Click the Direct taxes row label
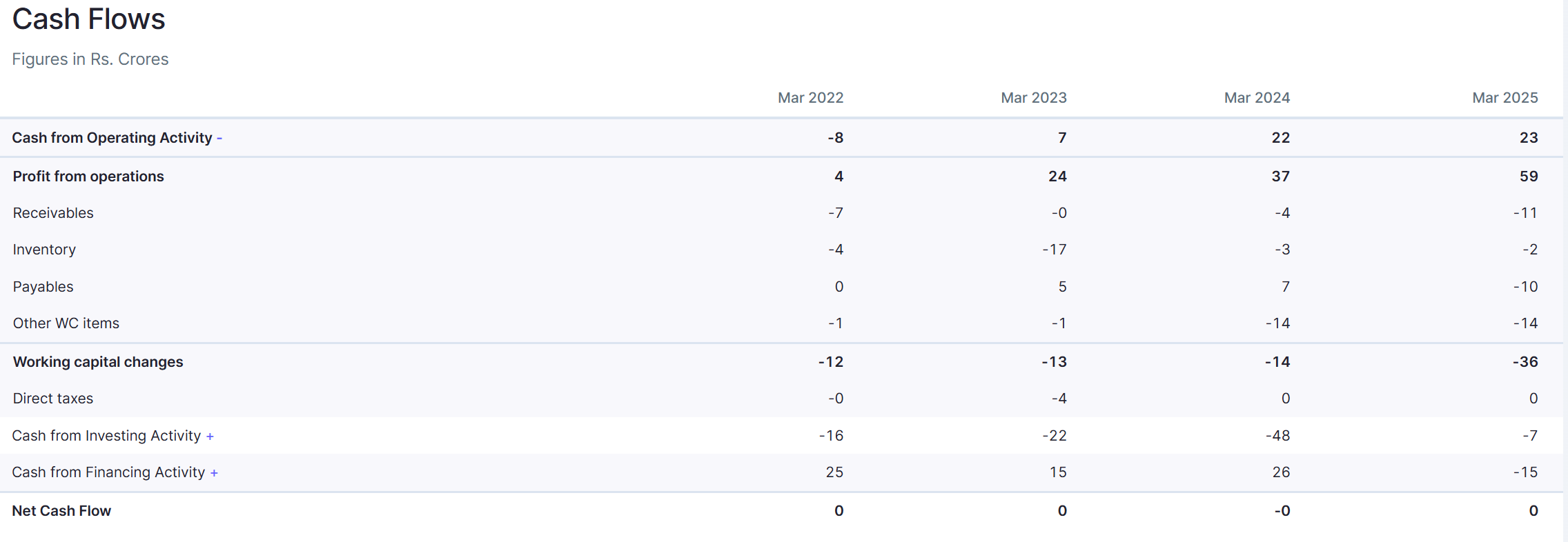Viewport: 1568px width, 542px height. point(52,399)
